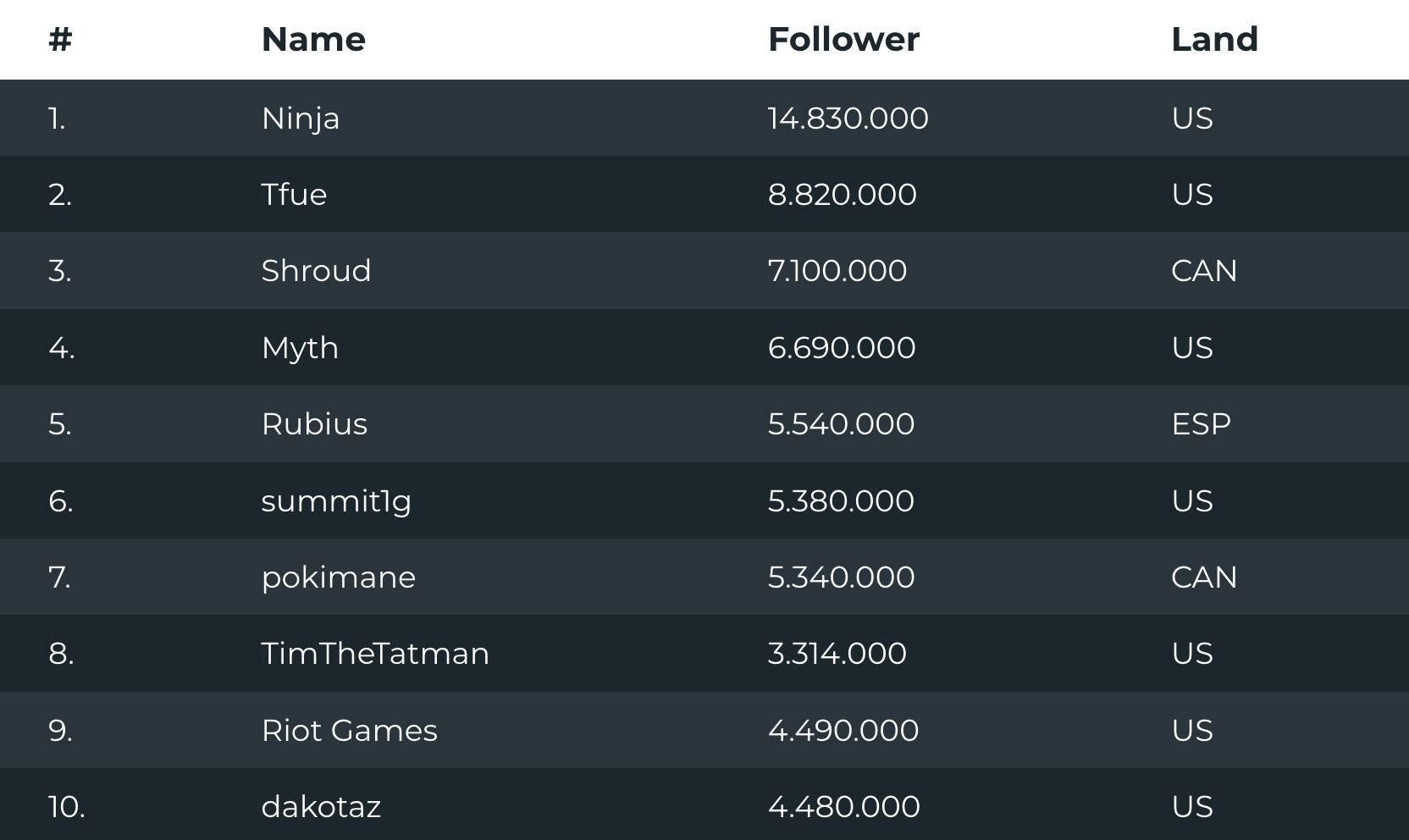Viewport: 1409px width, 840px height.
Task: Click the Myth name entry
Action: pos(300,348)
